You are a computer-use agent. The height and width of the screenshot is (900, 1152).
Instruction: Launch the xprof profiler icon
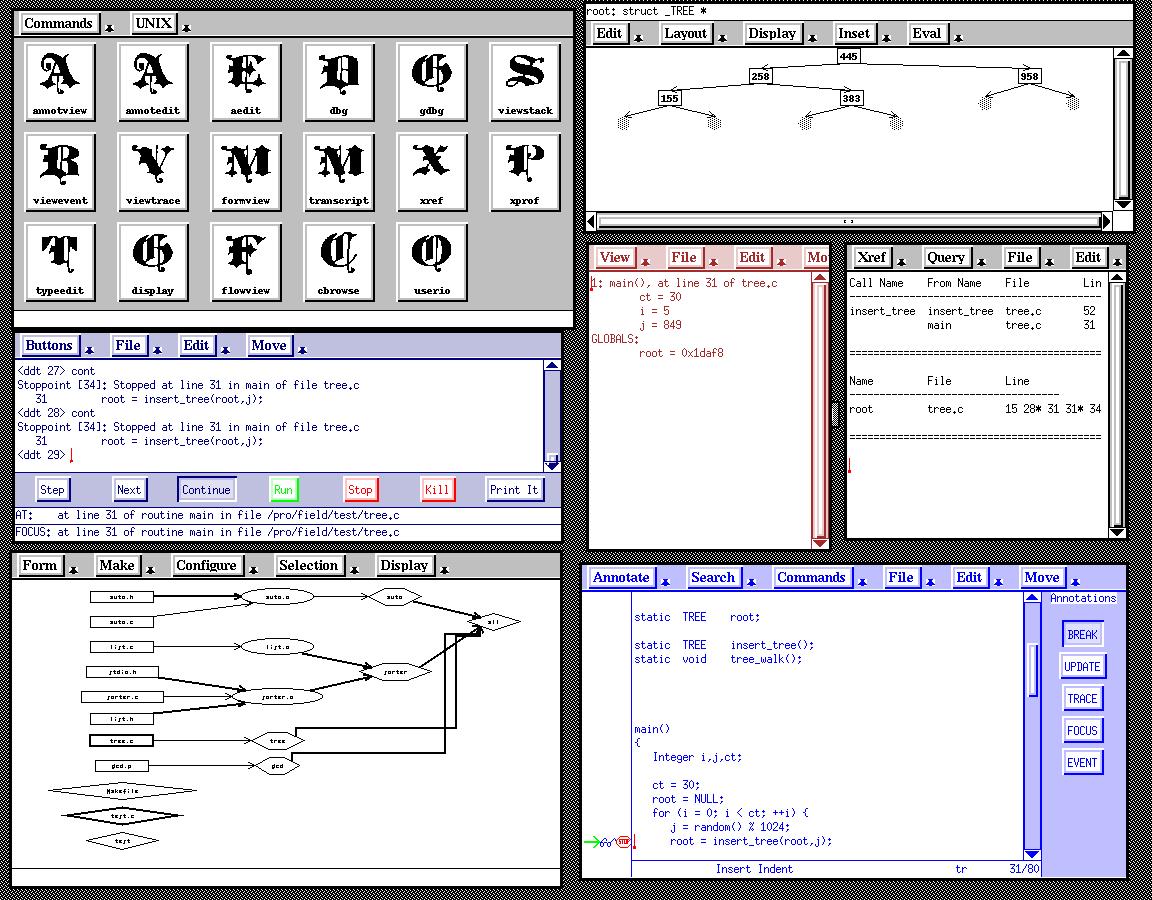tap(524, 171)
